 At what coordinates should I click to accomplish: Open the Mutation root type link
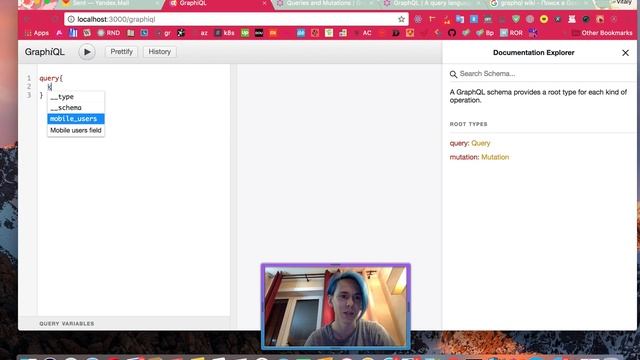pyautogui.click(x=495, y=157)
